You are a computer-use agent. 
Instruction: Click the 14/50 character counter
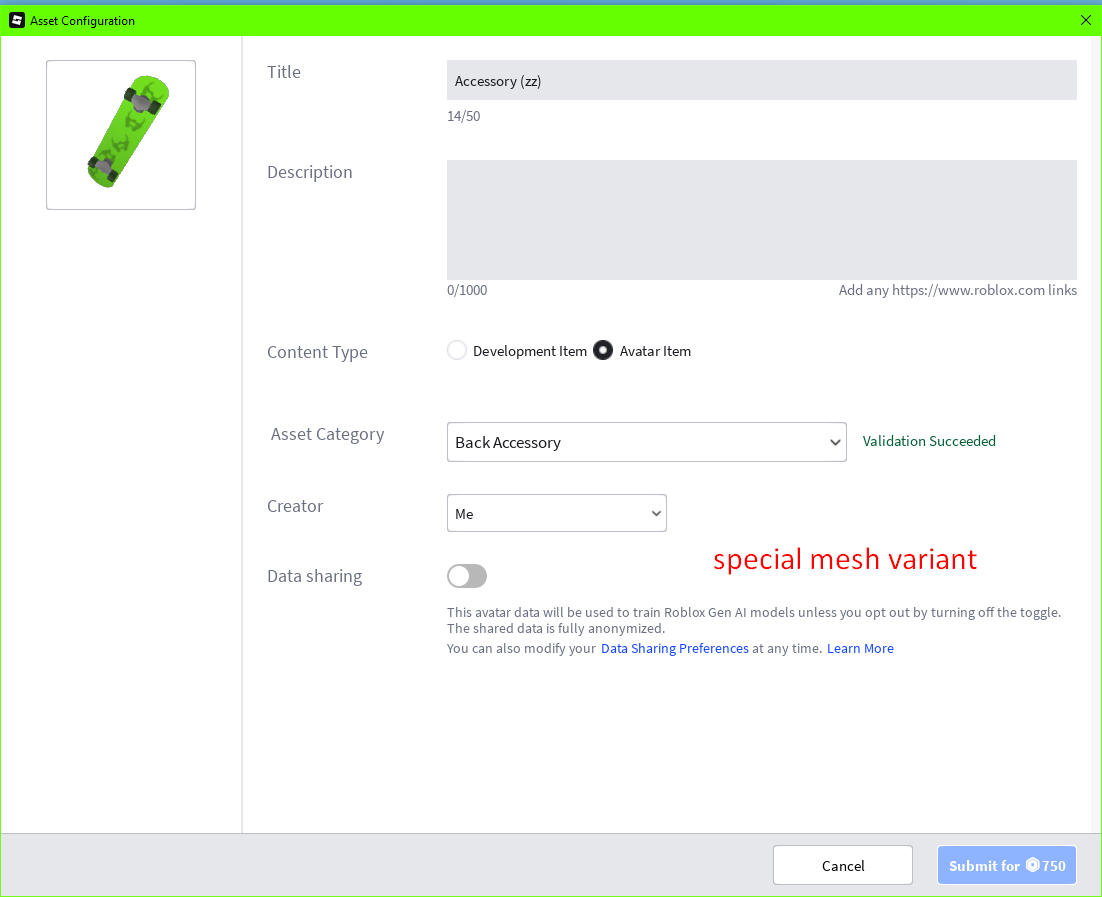pyautogui.click(x=463, y=116)
